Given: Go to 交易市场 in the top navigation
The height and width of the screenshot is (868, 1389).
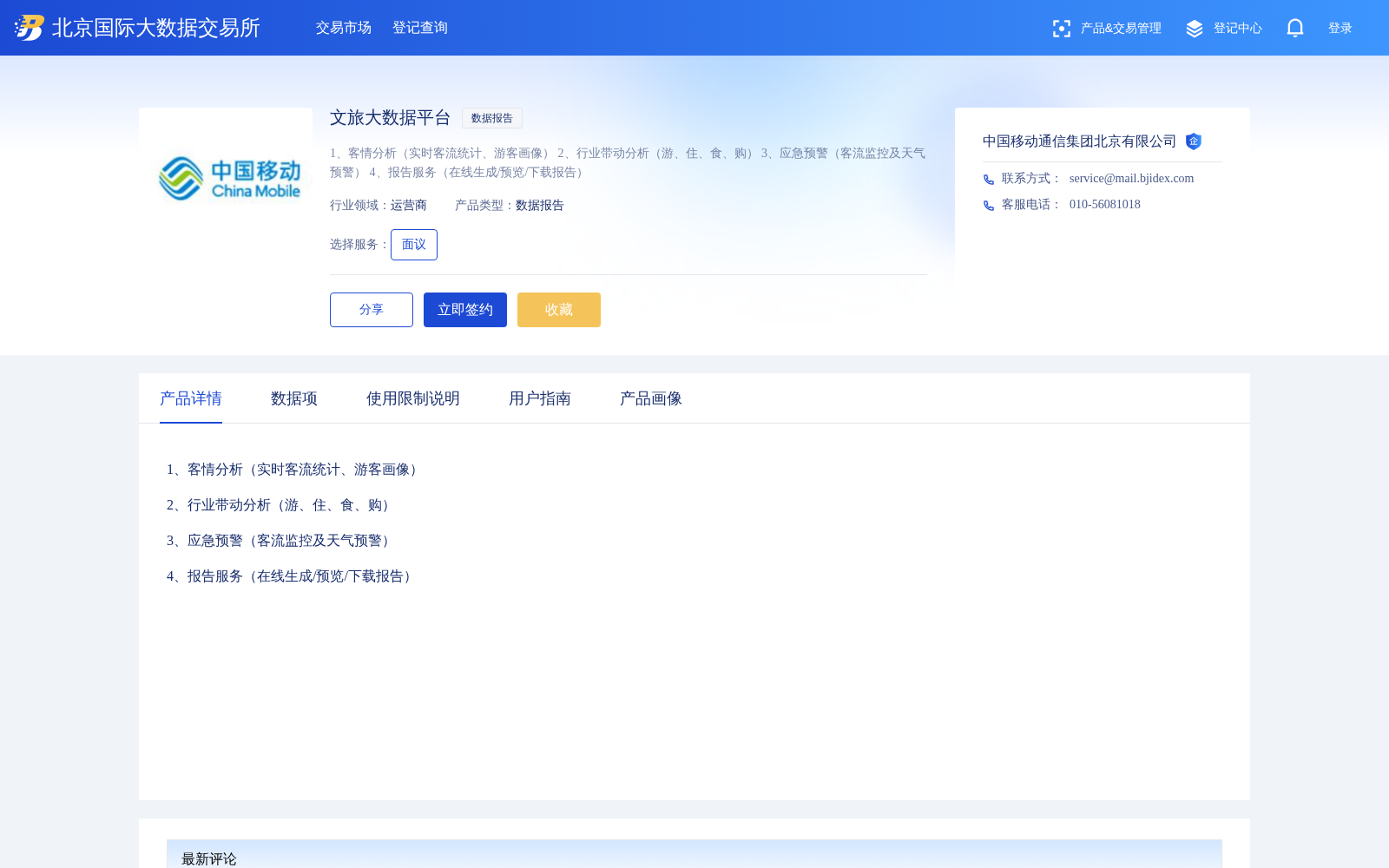Looking at the screenshot, I should click(344, 28).
